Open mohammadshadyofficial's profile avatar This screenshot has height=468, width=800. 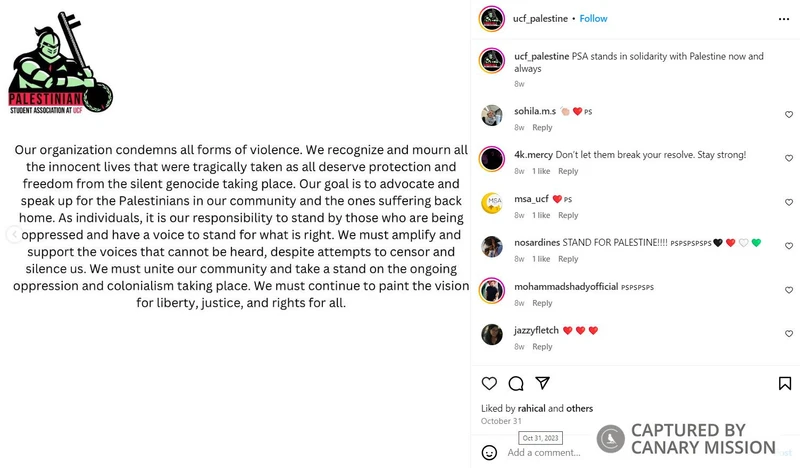491,291
